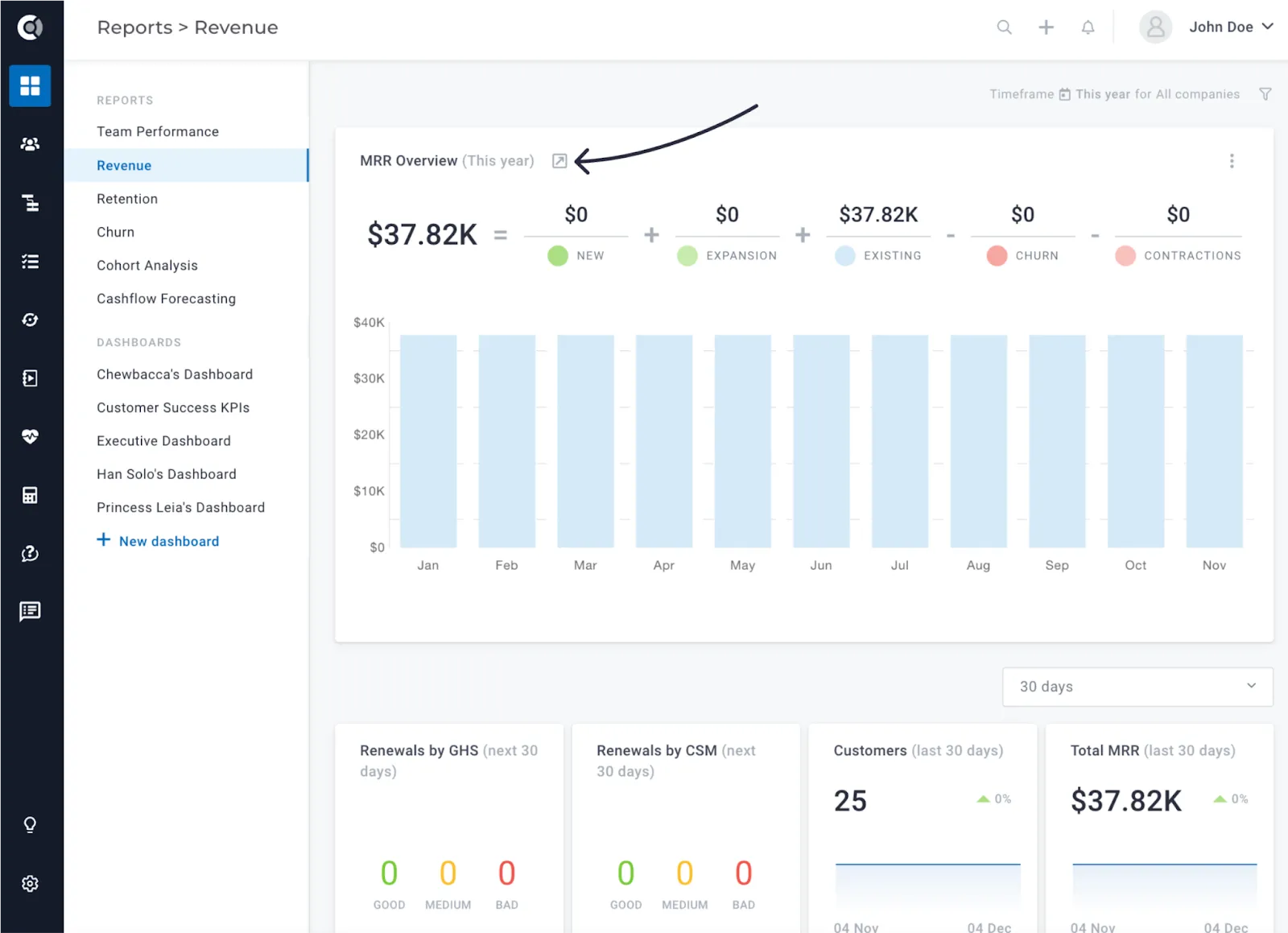The height and width of the screenshot is (933, 1288).
Task: Open MRR Overview in new window icon
Action: pyautogui.click(x=559, y=161)
